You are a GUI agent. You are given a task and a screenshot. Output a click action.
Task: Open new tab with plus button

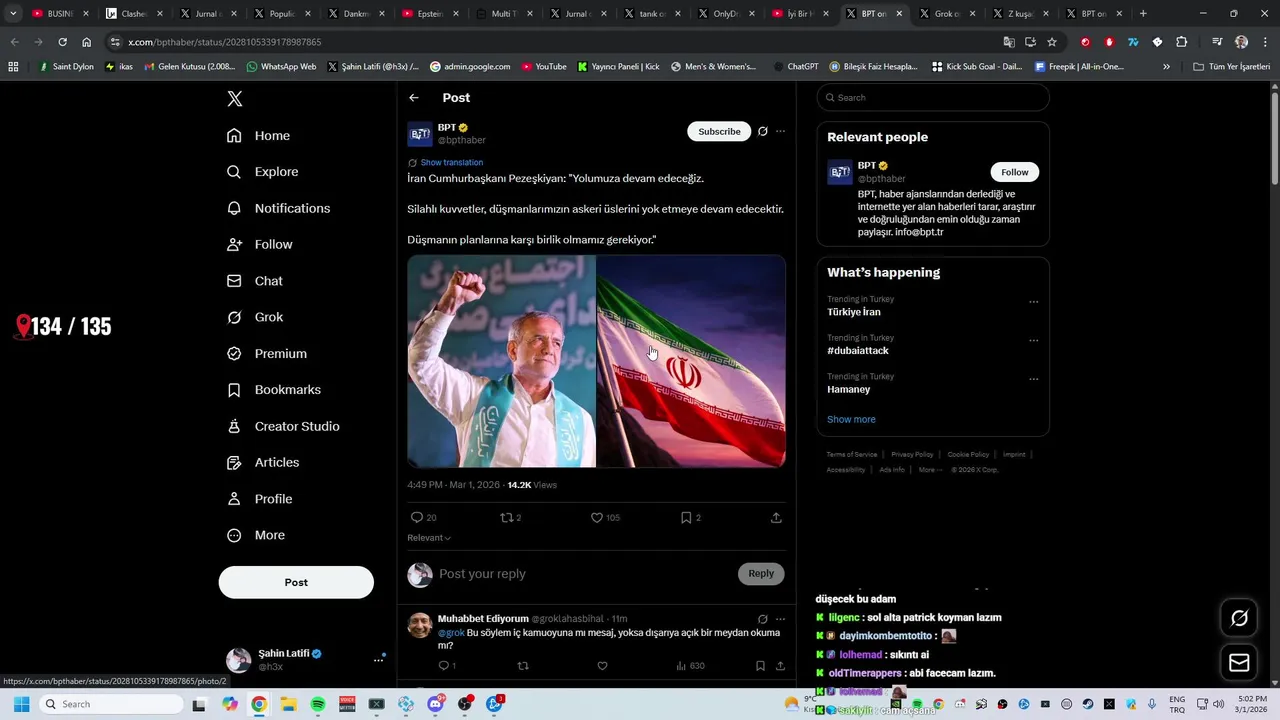[x=1143, y=14]
